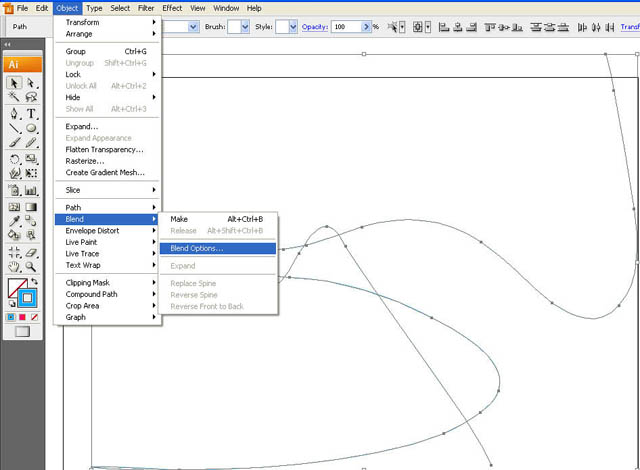640x470 pixels.
Task: Select the Rotate tool
Action: (x=14, y=159)
